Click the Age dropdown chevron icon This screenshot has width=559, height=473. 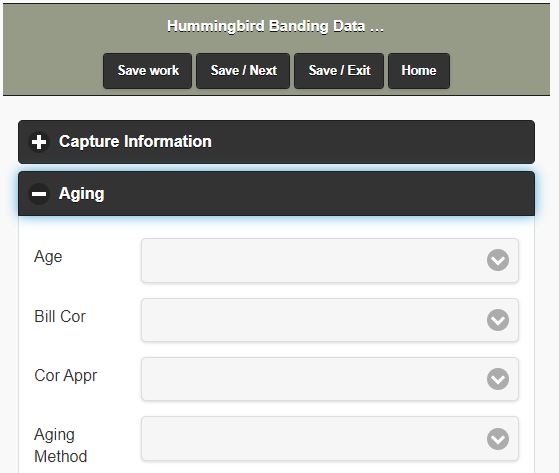[x=498, y=260]
